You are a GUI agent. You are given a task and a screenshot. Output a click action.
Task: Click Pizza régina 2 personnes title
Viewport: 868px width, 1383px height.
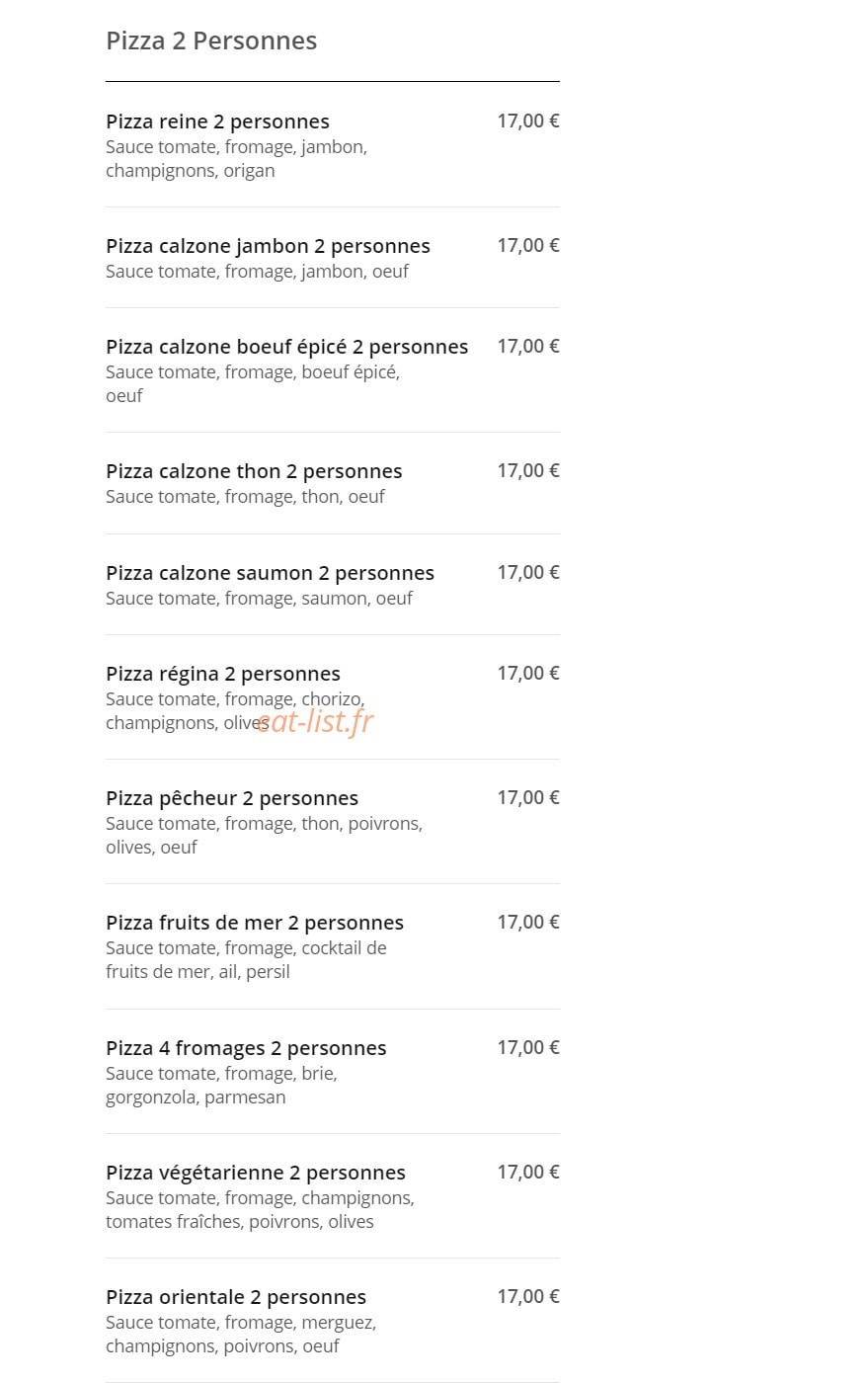(x=223, y=674)
